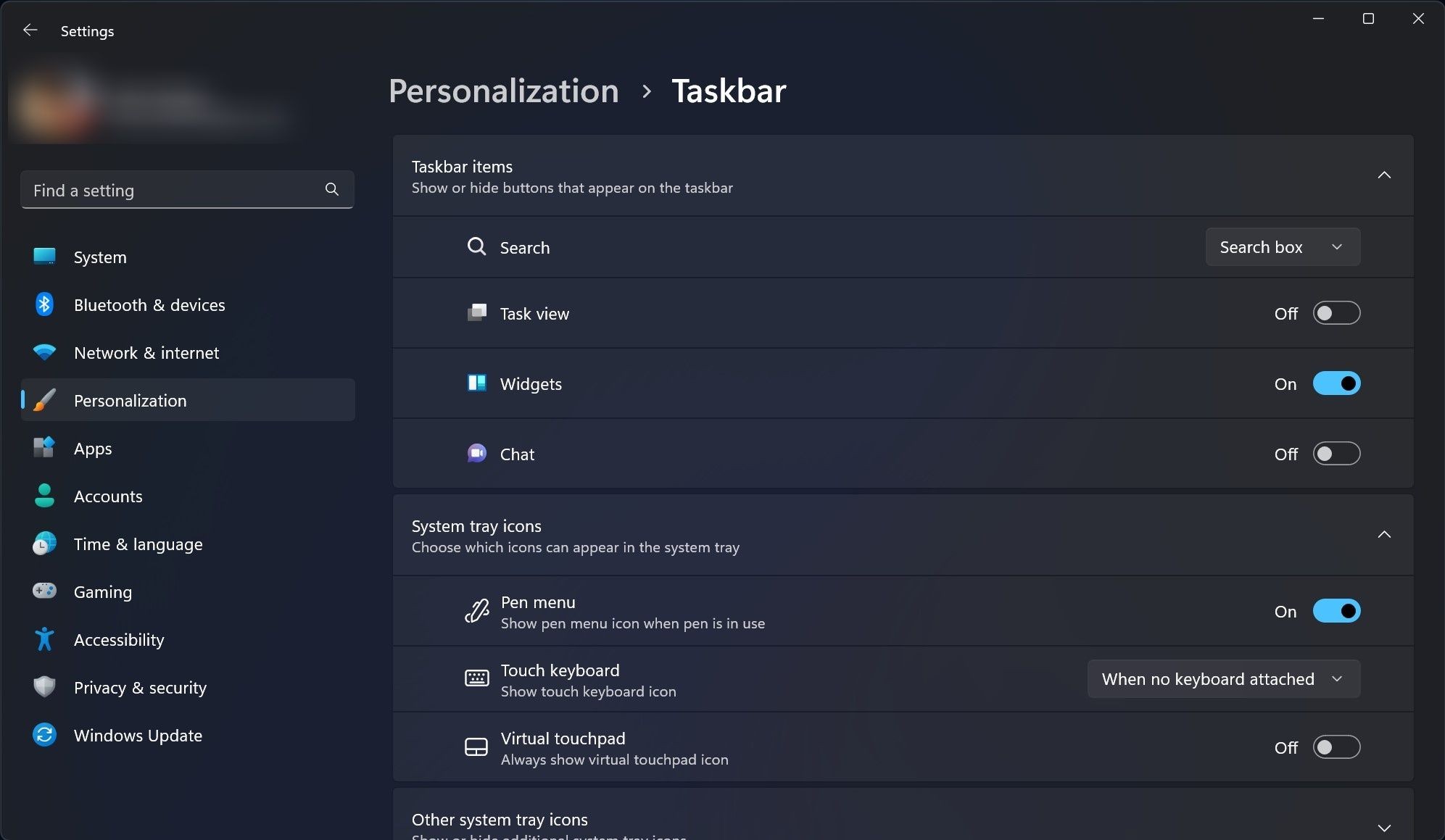Select the Apps category
Viewport: 1445px width, 840px height.
pos(188,448)
